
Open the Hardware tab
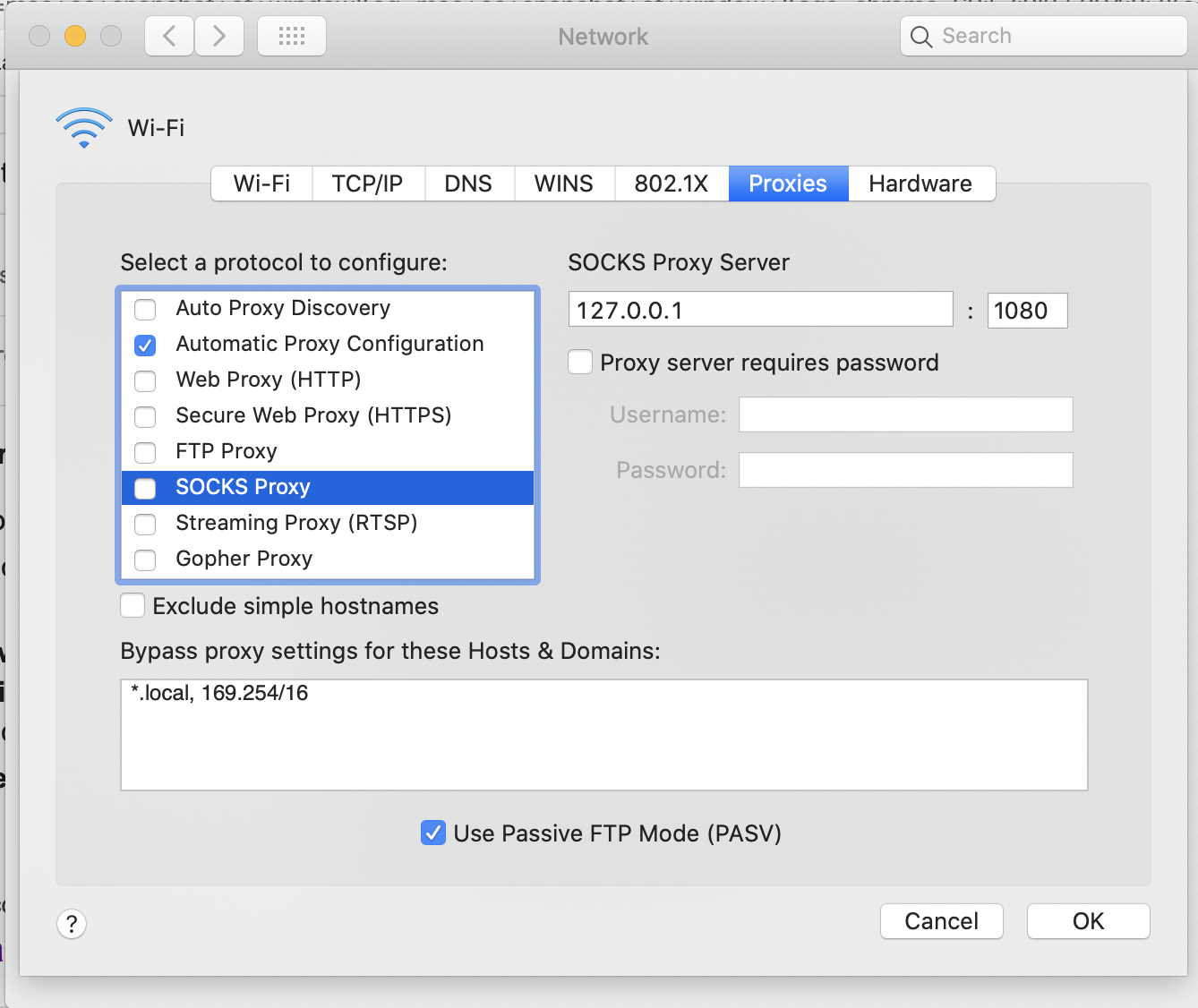pos(920,184)
